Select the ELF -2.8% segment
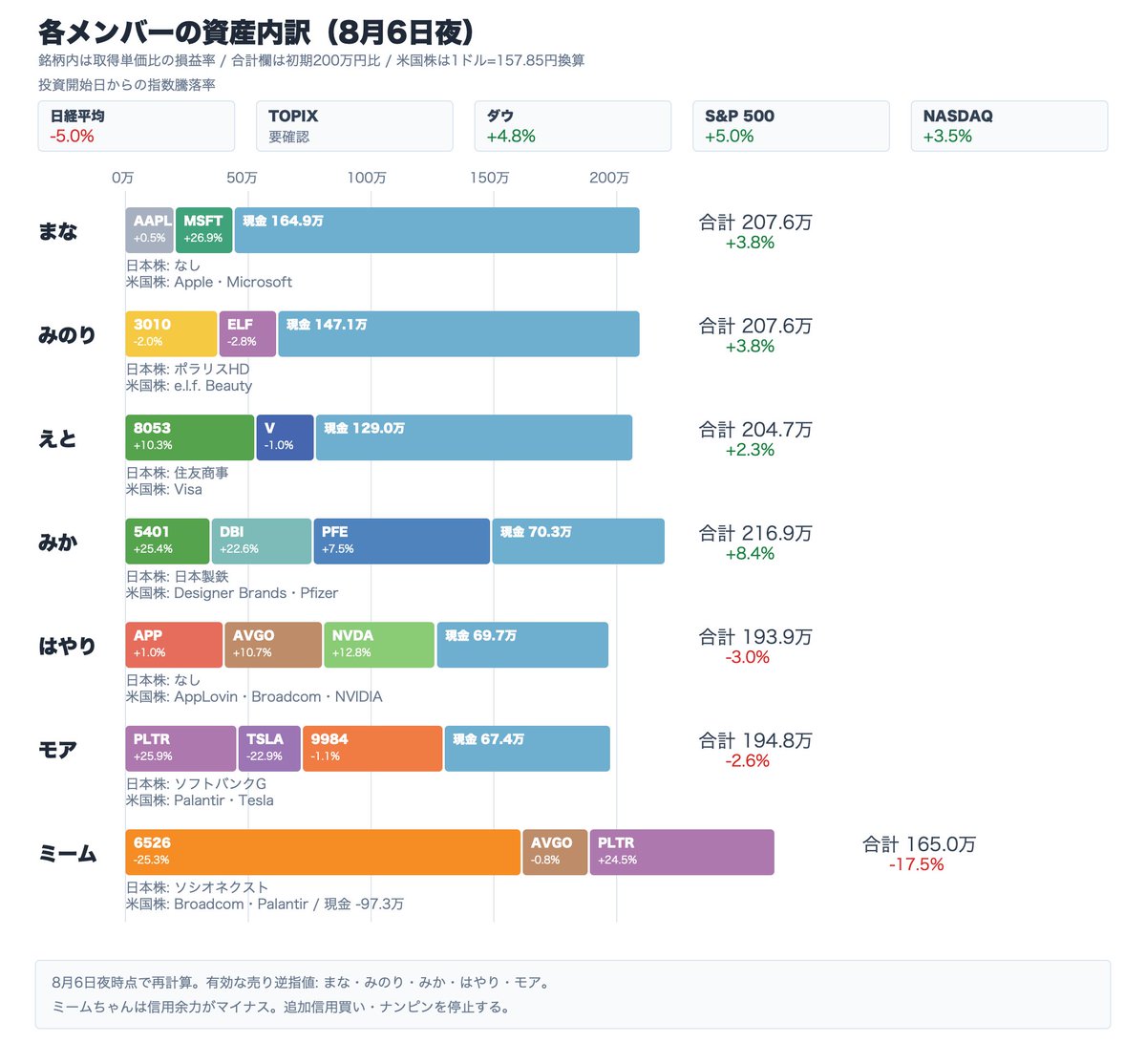Image resolution: width=1146 pixels, height=1064 pixels. pyautogui.click(x=248, y=334)
